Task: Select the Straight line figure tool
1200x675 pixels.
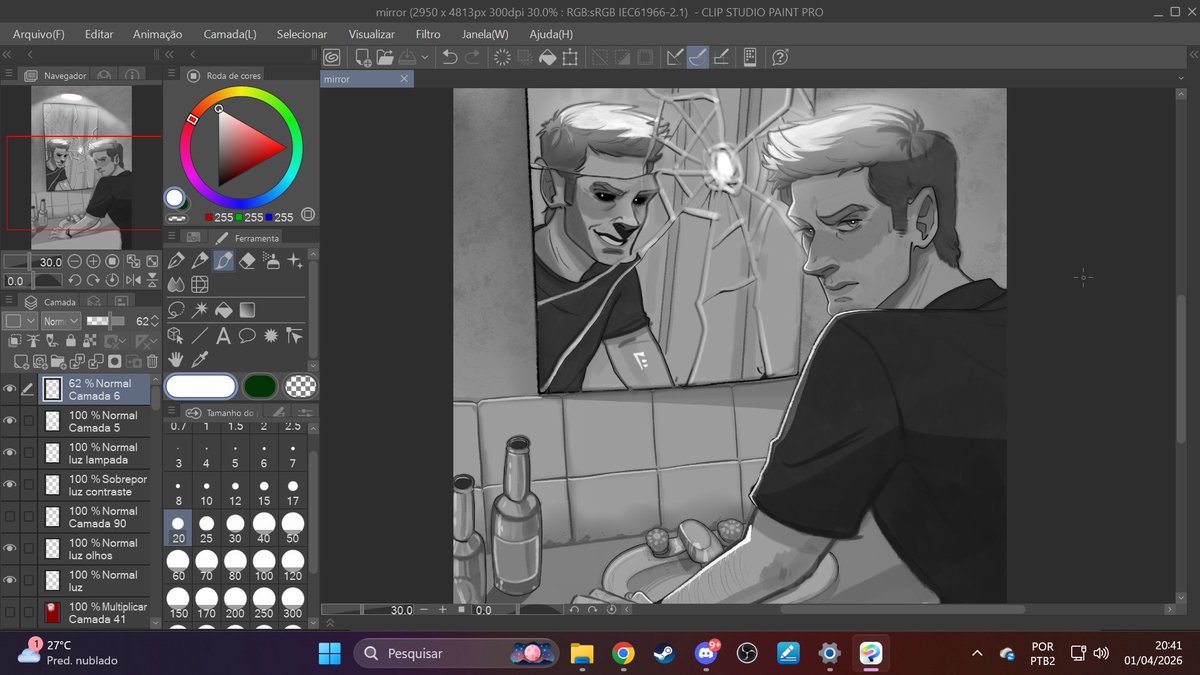Action: 200,336
